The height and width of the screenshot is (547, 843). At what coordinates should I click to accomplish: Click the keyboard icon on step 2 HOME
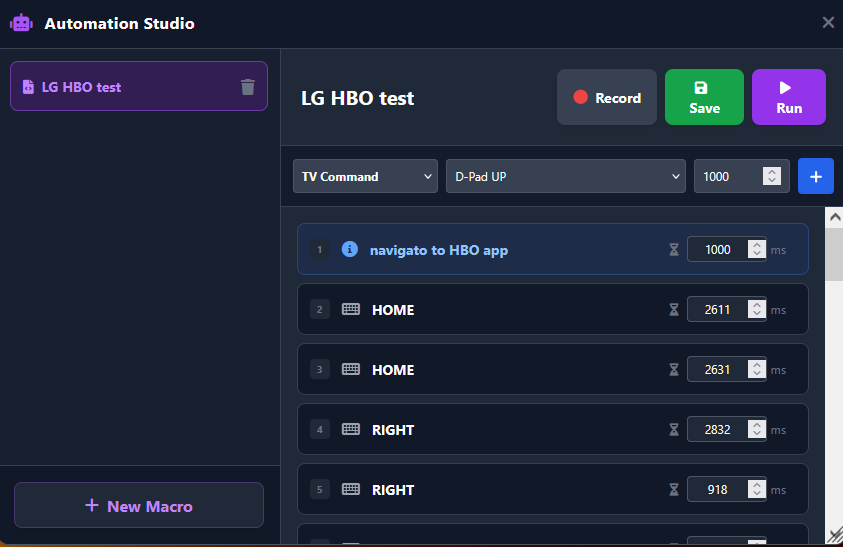[351, 309]
